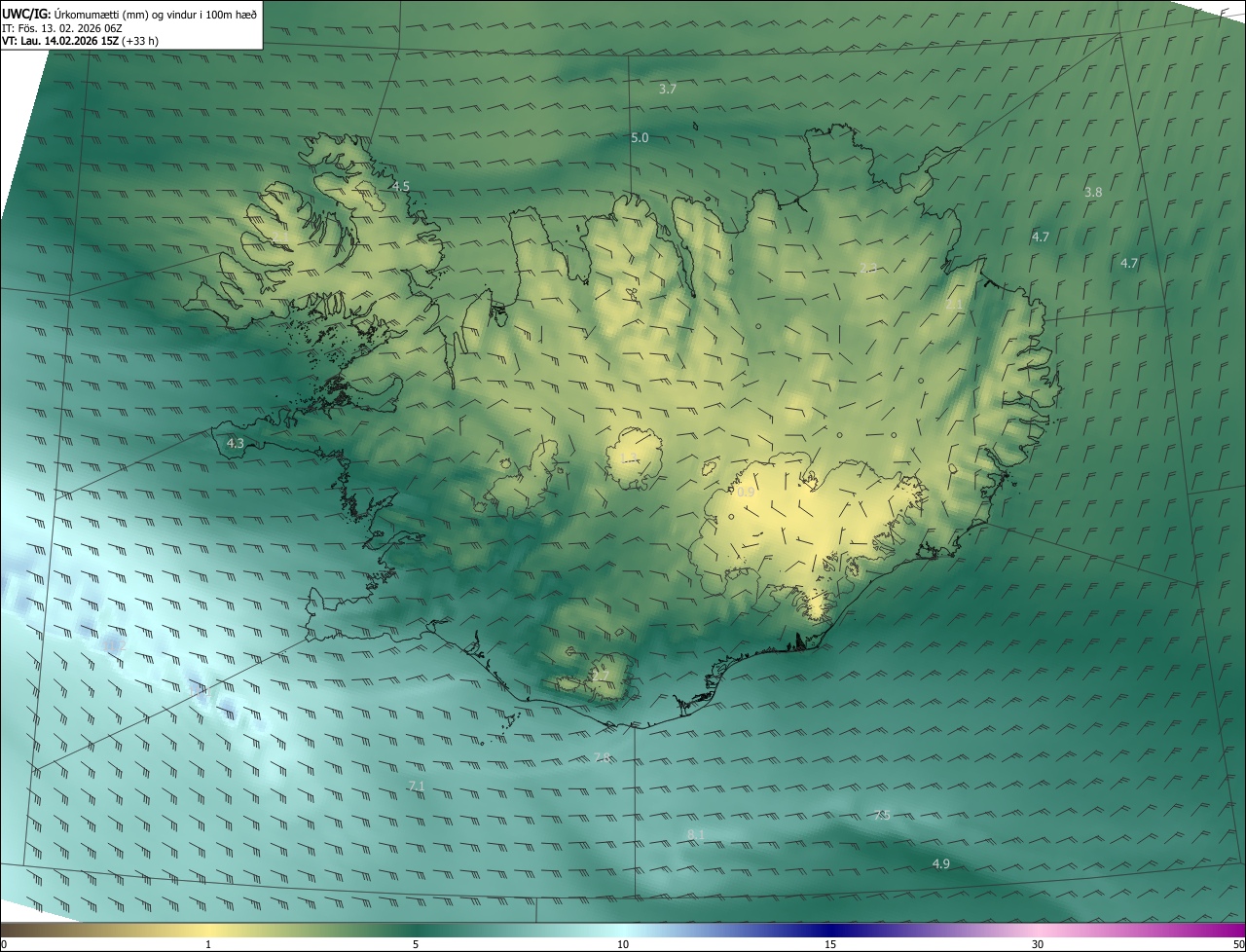Viewport: 1246px width, 952px height.
Task: Click the color scale label 30
Action: point(1038,944)
